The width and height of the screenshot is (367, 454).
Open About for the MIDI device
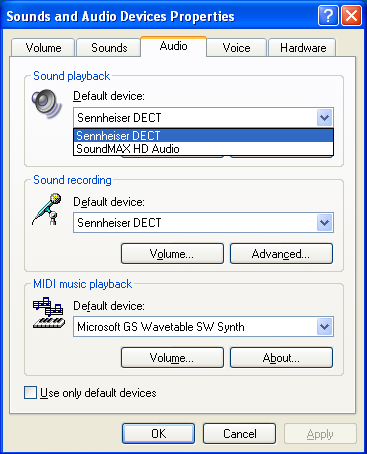[x=281, y=358]
